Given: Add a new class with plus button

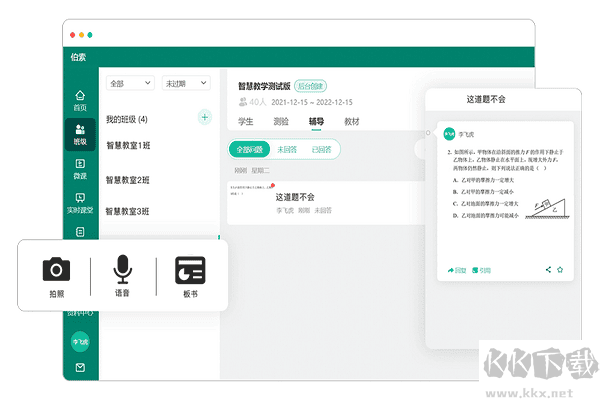Looking at the screenshot, I should point(205,117).
